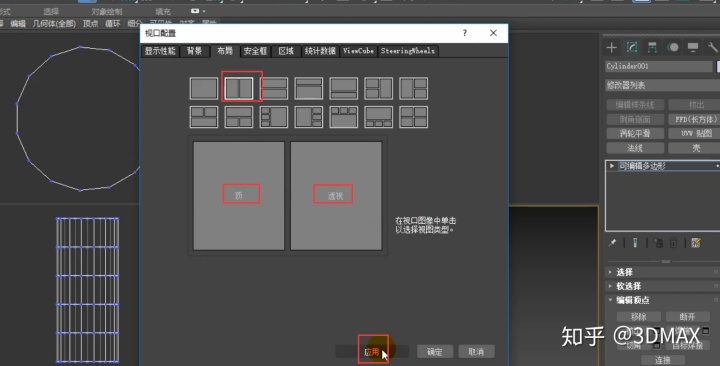Click the dialog help question mark
The width and height of the screenshot is (720, 366).
pos(465,33)
